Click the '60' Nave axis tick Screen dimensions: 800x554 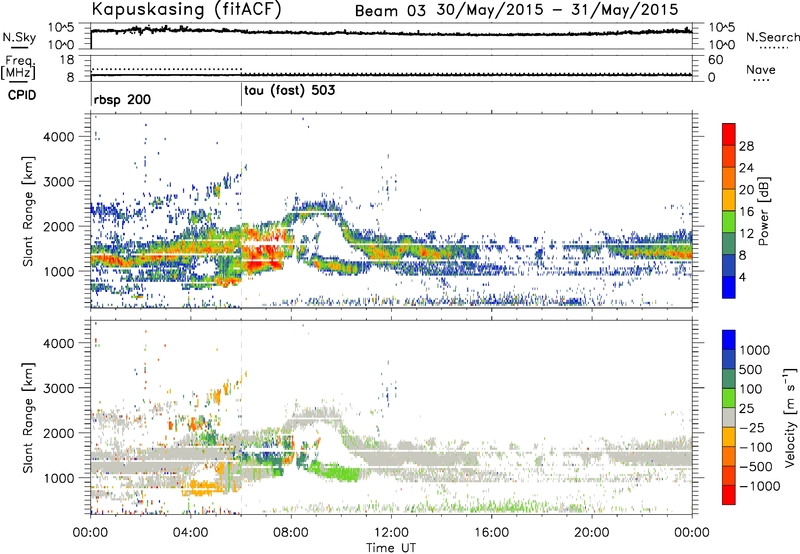click(x=716, y=60)
